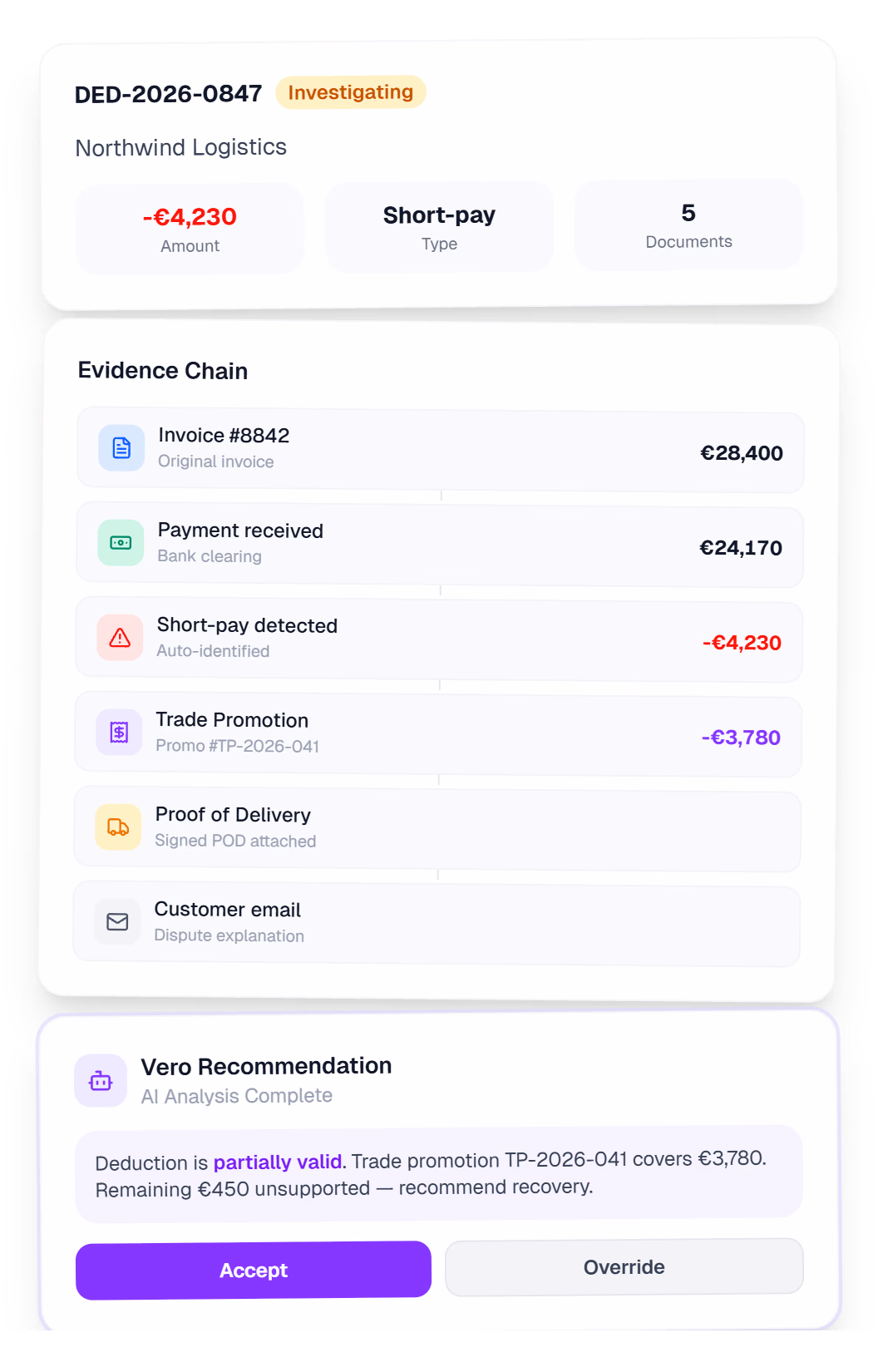Click the signed POD attachment row

(439, 827)
